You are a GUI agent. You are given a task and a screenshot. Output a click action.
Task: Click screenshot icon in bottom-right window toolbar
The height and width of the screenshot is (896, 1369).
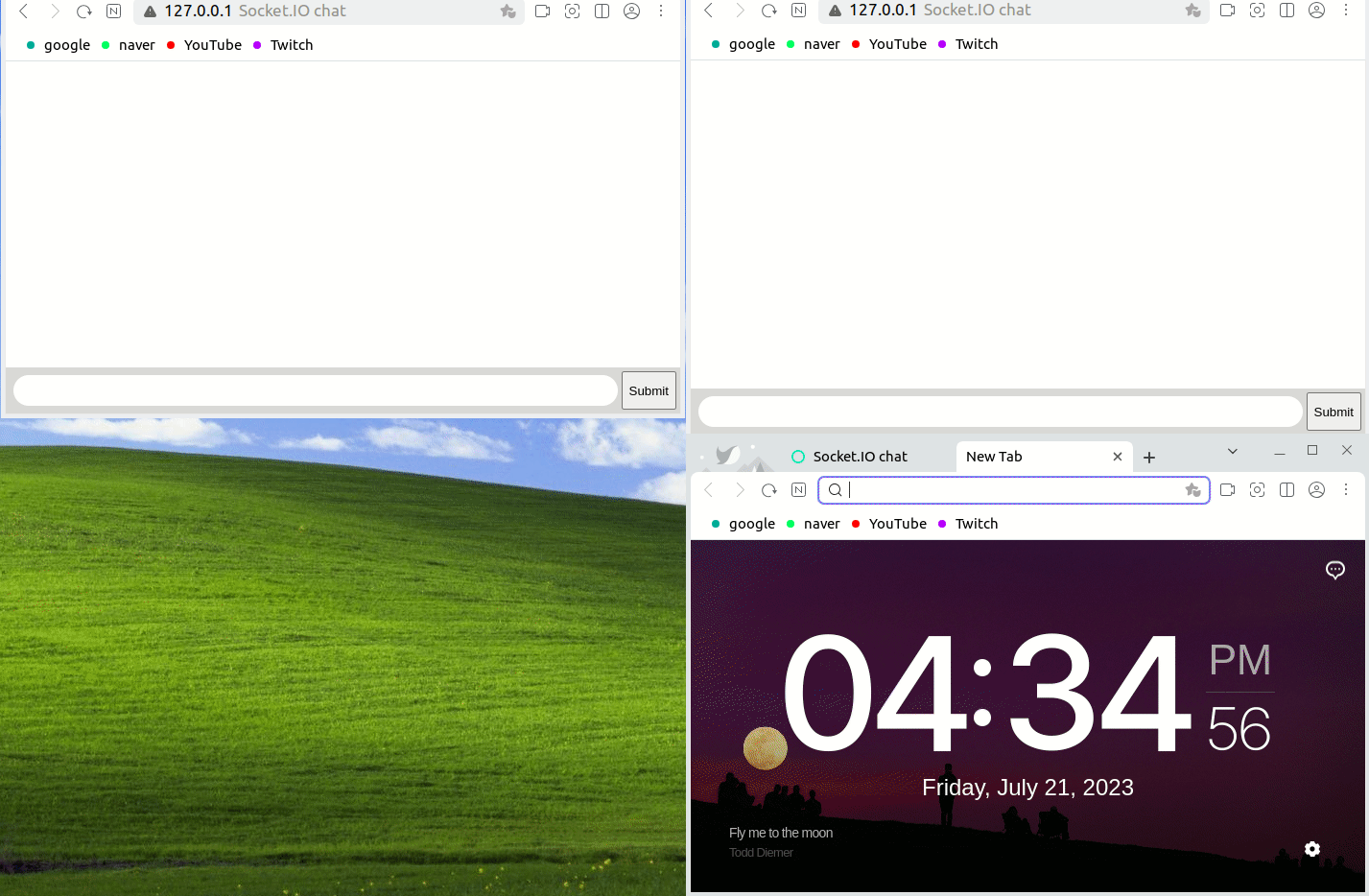click(x=1258, y=490)
